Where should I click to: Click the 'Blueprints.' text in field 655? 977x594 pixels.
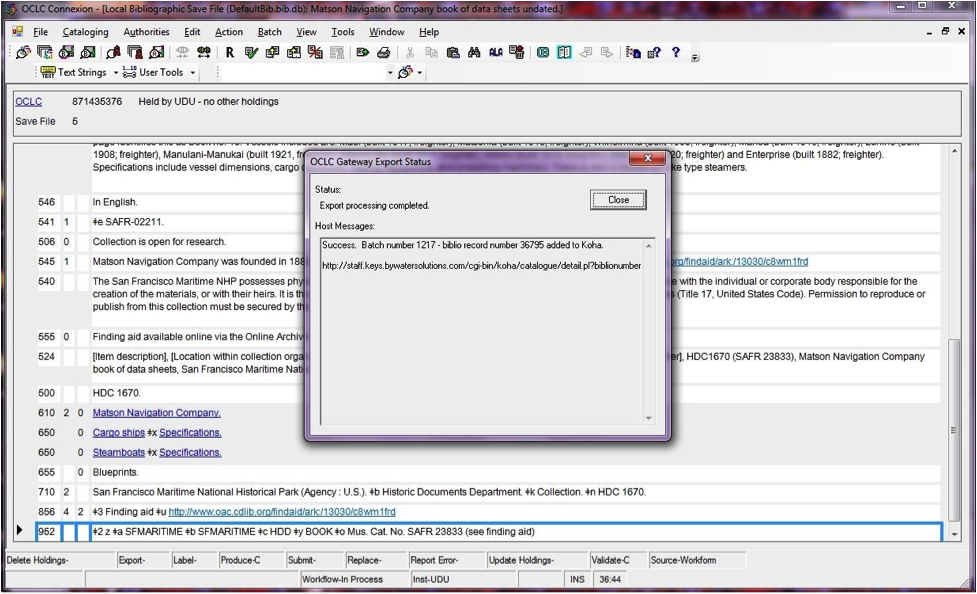point(115,472)
